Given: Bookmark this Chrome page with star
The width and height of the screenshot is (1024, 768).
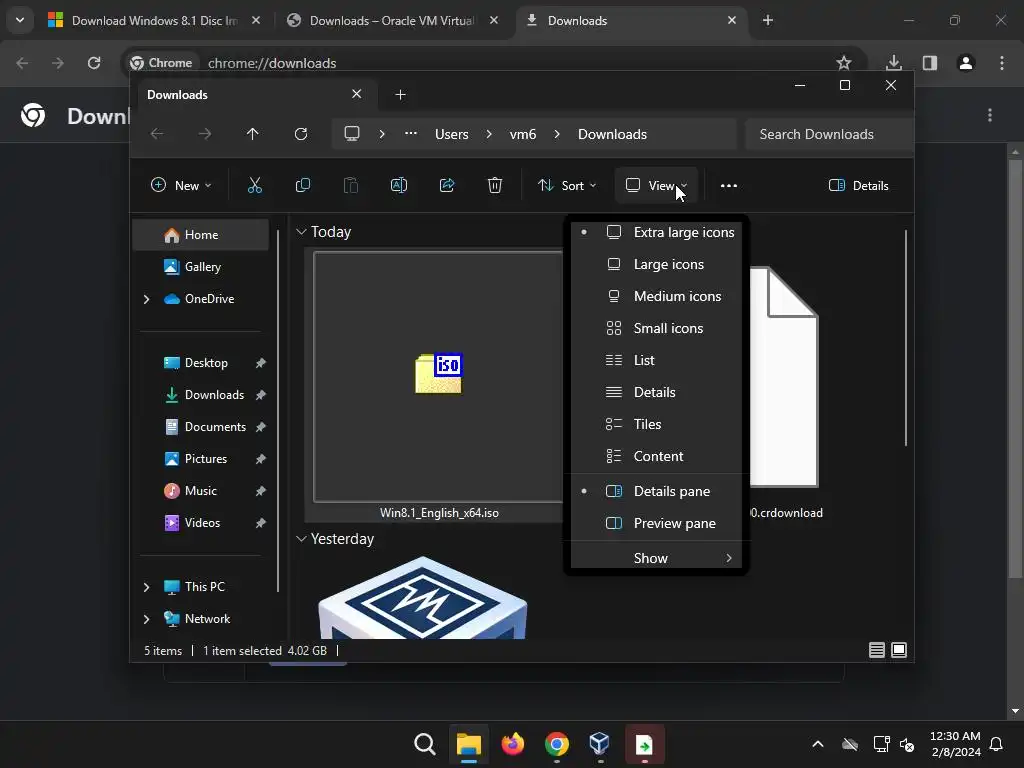Looking at the screenshot, I should 844,63.
